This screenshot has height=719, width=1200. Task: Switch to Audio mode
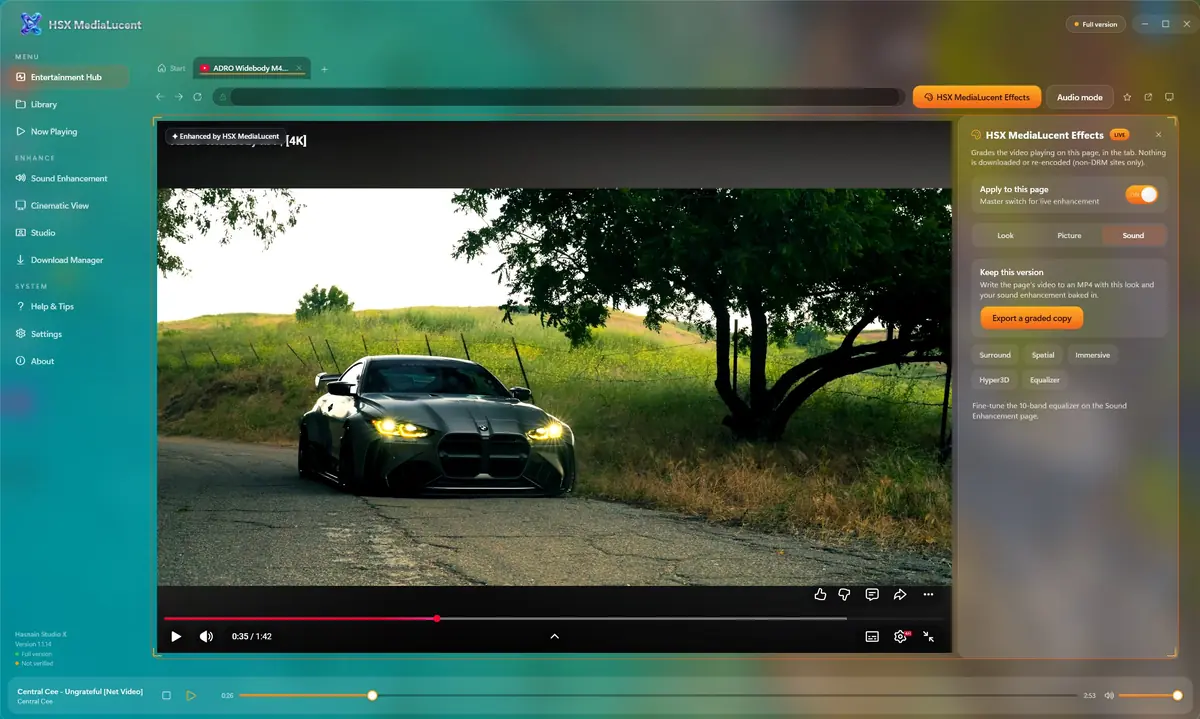pos(1080,97)
